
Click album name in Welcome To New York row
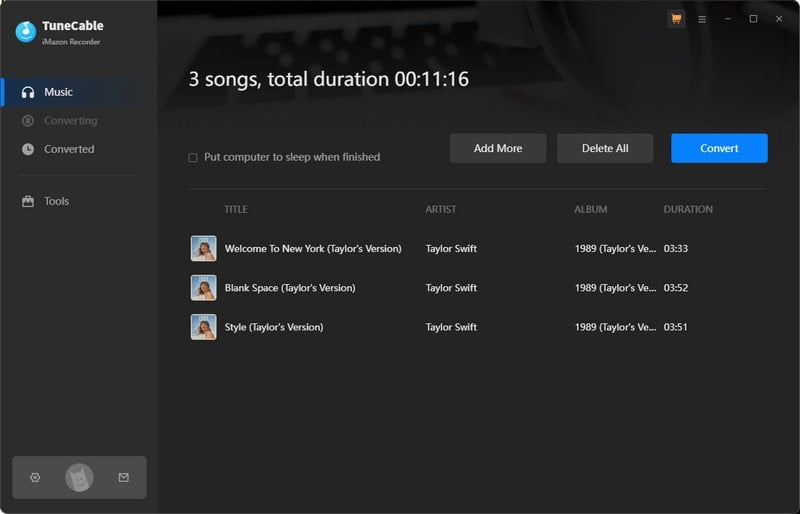[x=615, y=249]
